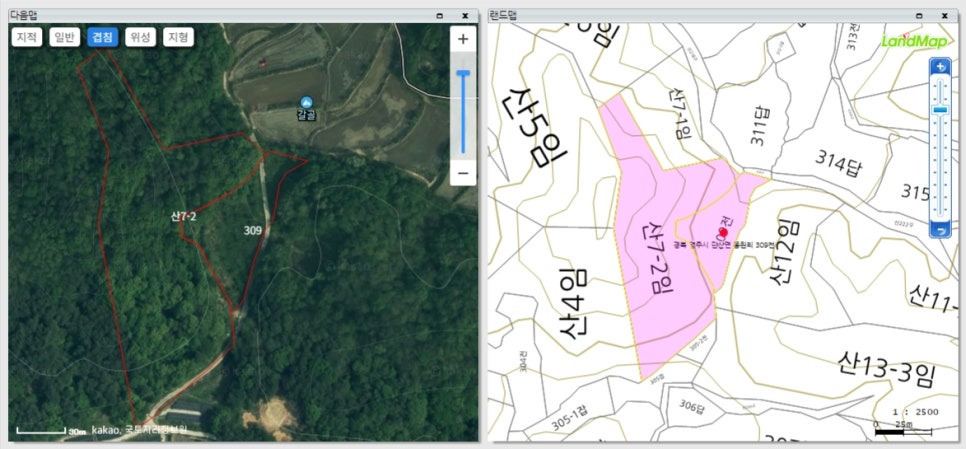This screenshot has height=449, width=966.
Task: Click the red location pin on parcel 309전
Action: (723, 232)
